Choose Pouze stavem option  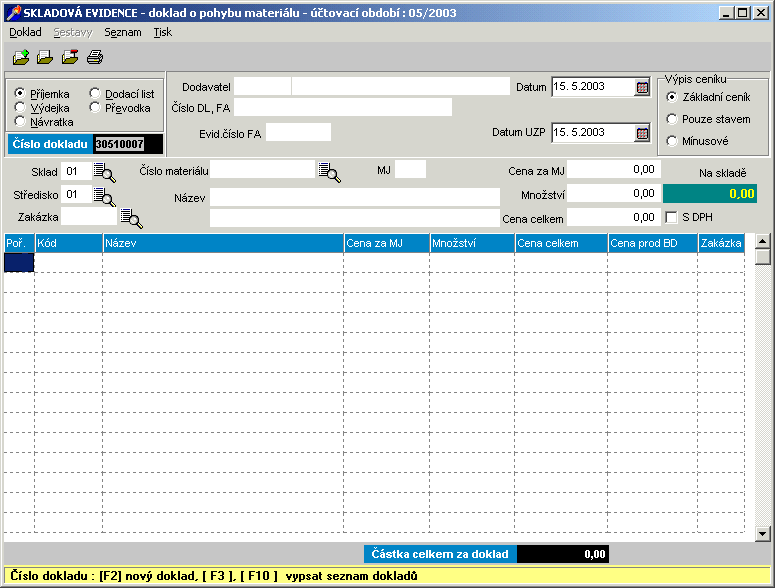672,119
